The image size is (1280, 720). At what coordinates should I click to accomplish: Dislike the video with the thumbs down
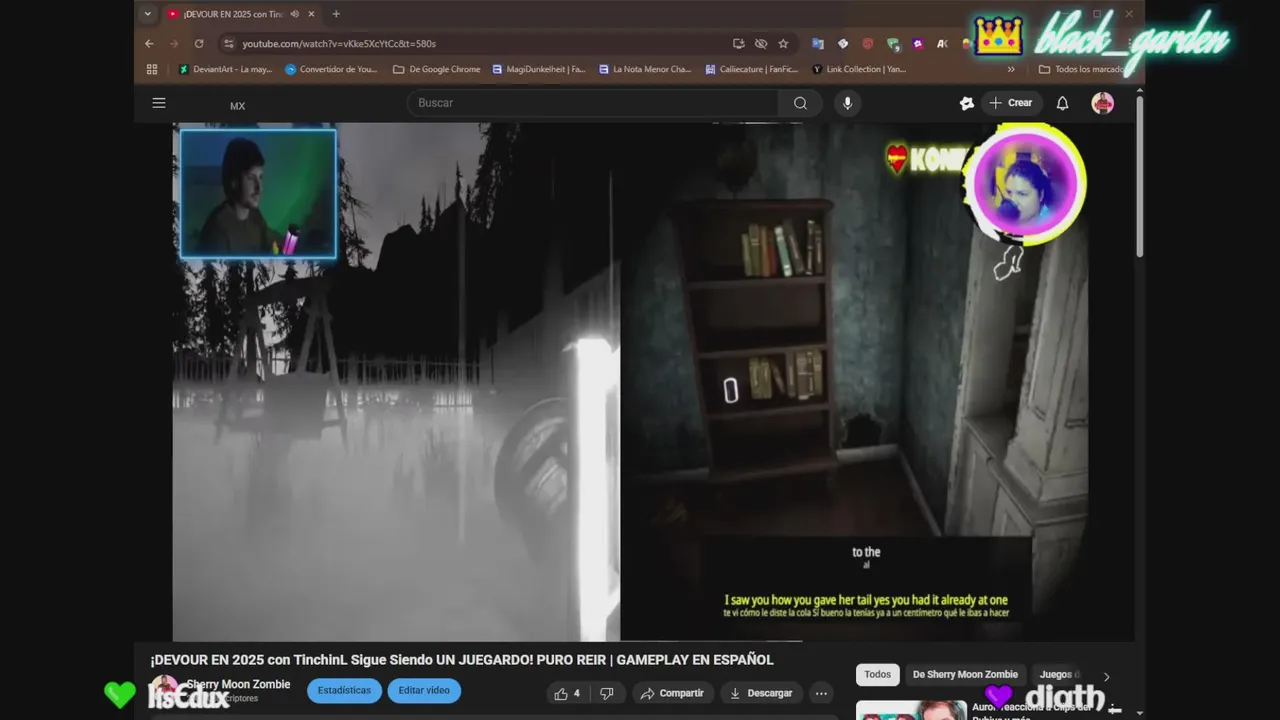point(606,693)
